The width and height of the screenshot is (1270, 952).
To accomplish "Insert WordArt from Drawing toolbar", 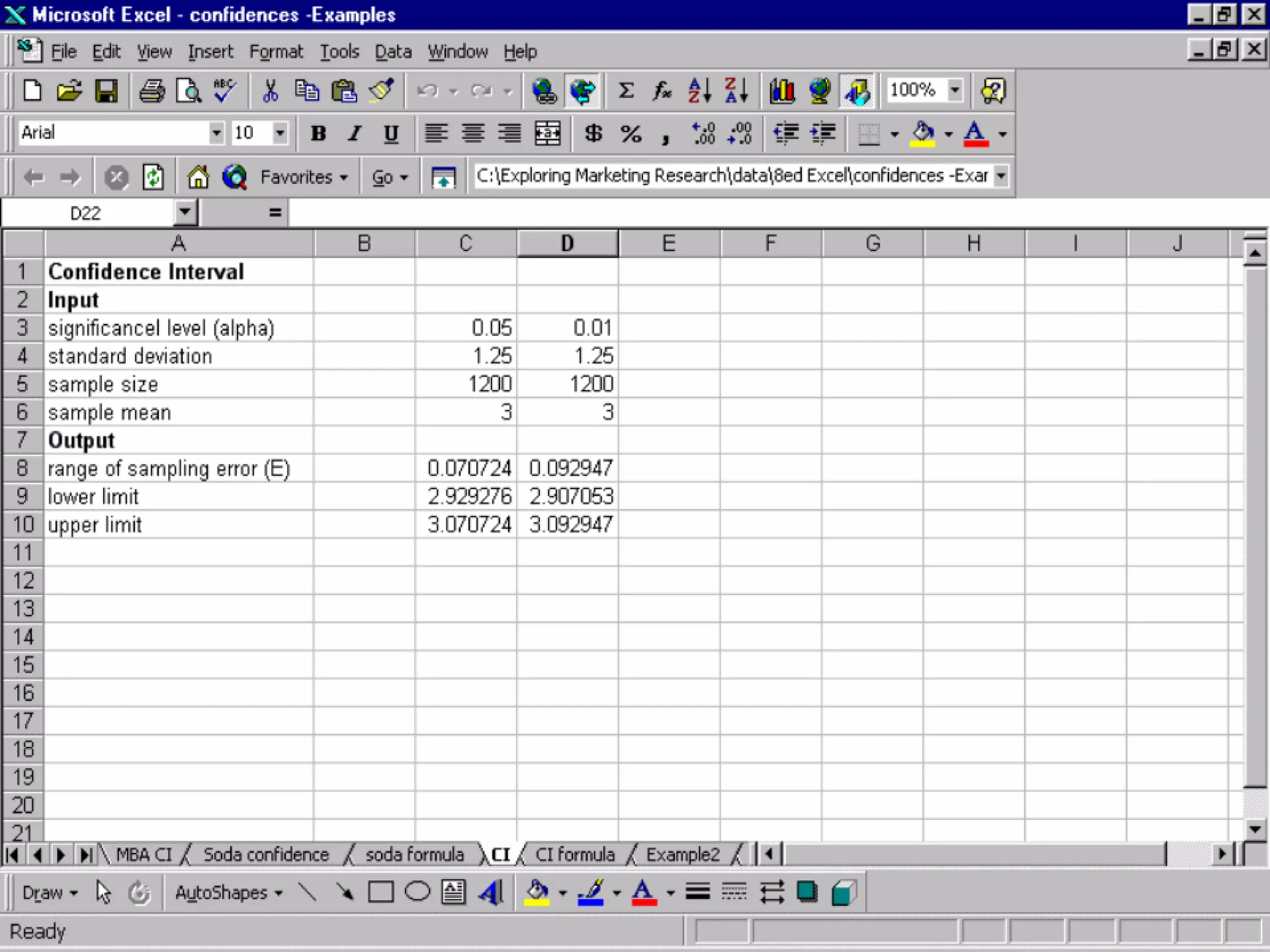I will pos(491,892).
